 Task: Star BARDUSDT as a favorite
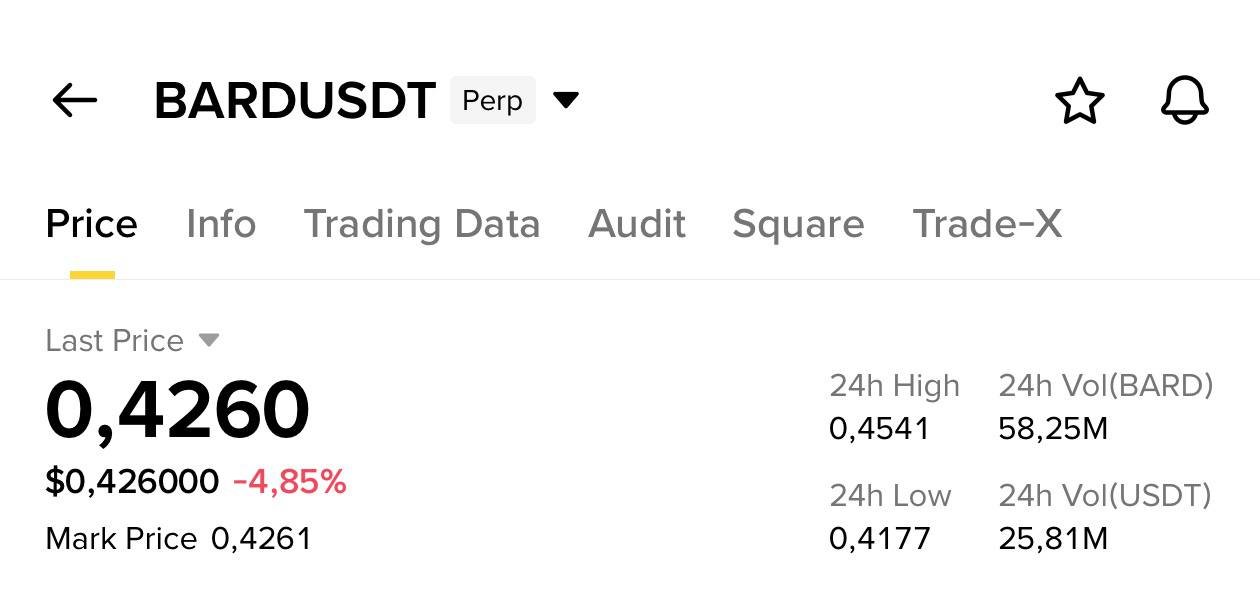click(1080, 100)
